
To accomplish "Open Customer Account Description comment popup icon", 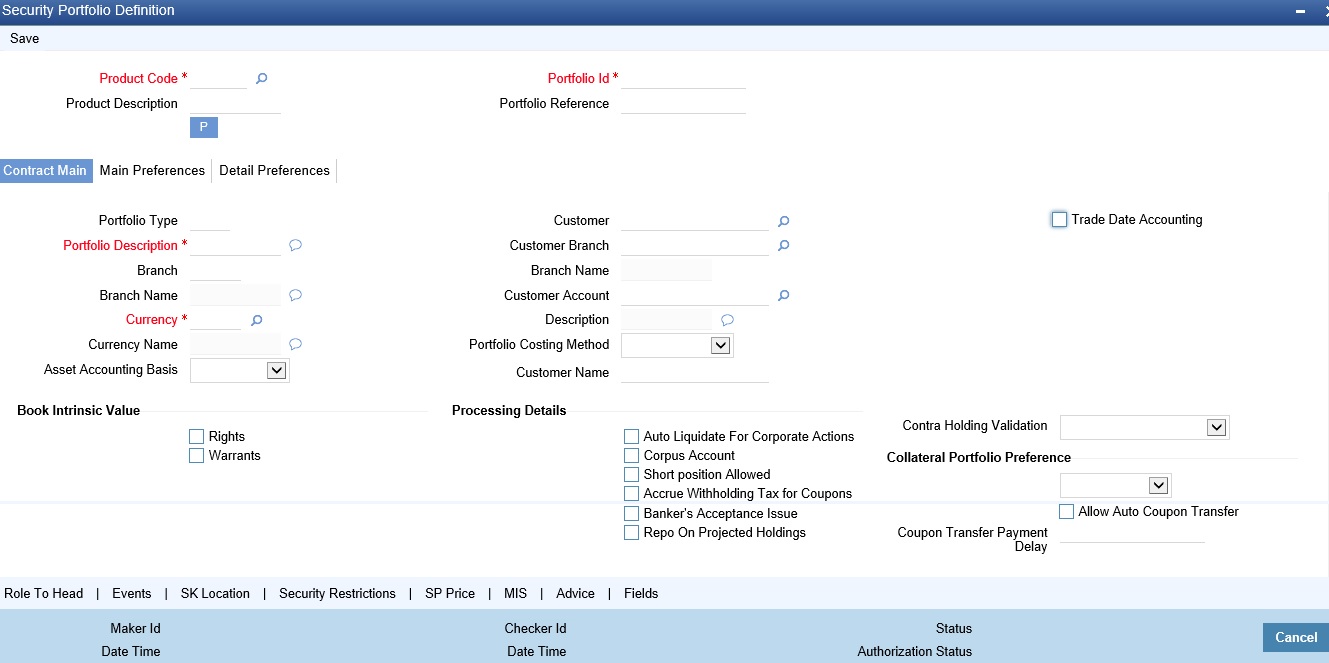I will [728, 320].
